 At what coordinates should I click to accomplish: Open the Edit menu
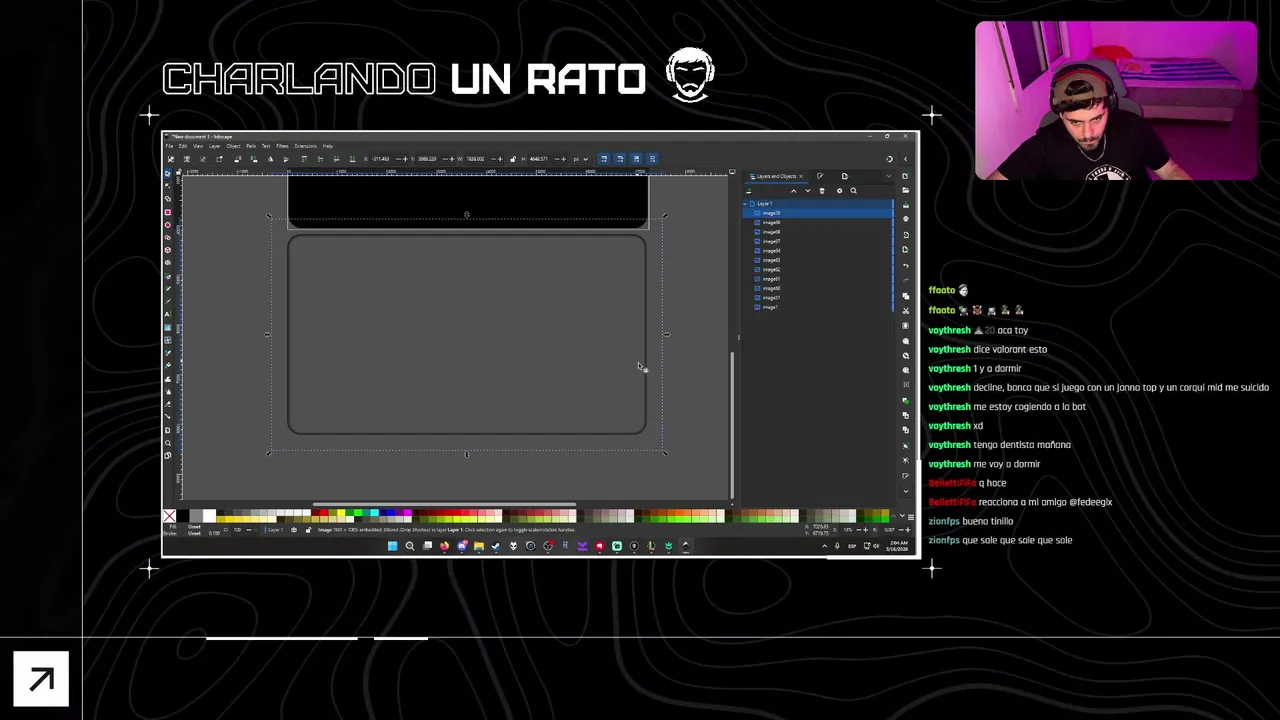tap(183, 146)
